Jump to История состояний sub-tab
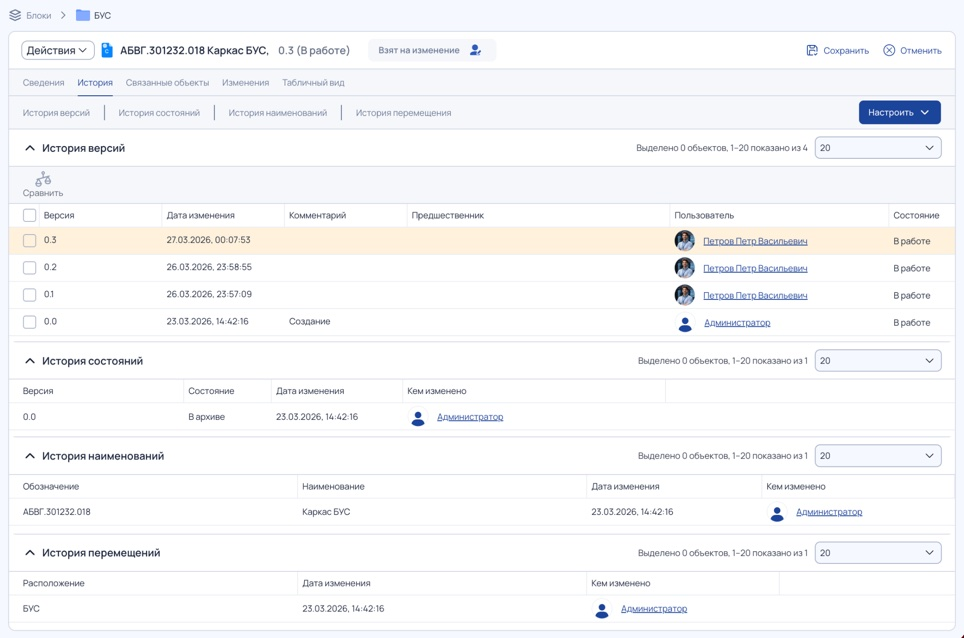This screenshot has height=638, width=964. [x=159, y=112]
